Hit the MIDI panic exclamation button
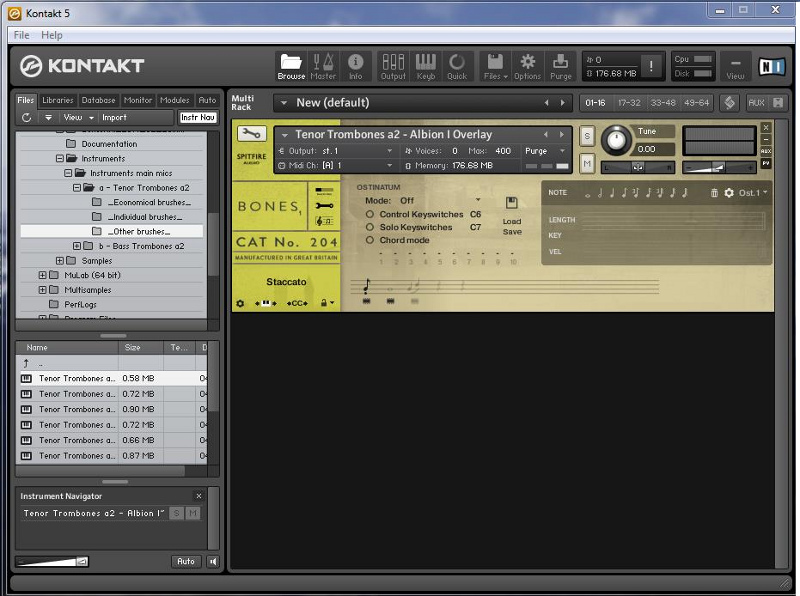 point(651,66)
